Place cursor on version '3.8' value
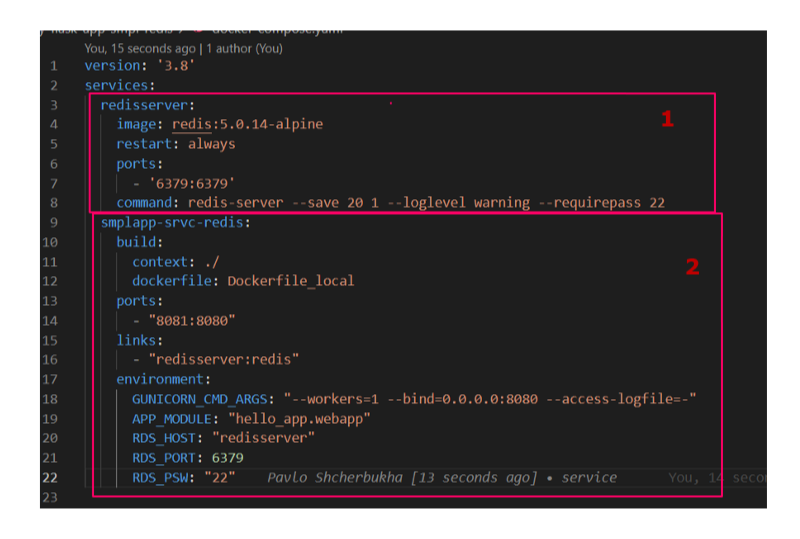 pyautogui.click(x=174, y=66)
